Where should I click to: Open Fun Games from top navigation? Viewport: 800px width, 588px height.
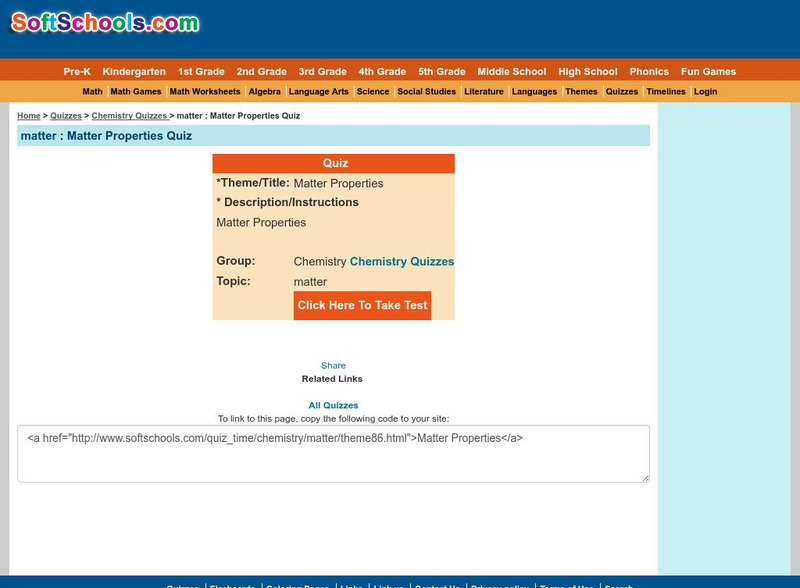[708, 71]
